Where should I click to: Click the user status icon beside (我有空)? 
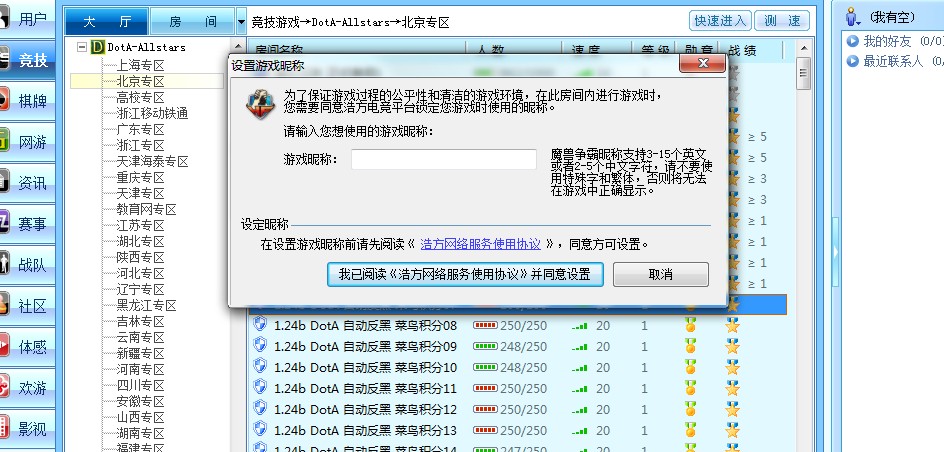click(x=853, y=17)
